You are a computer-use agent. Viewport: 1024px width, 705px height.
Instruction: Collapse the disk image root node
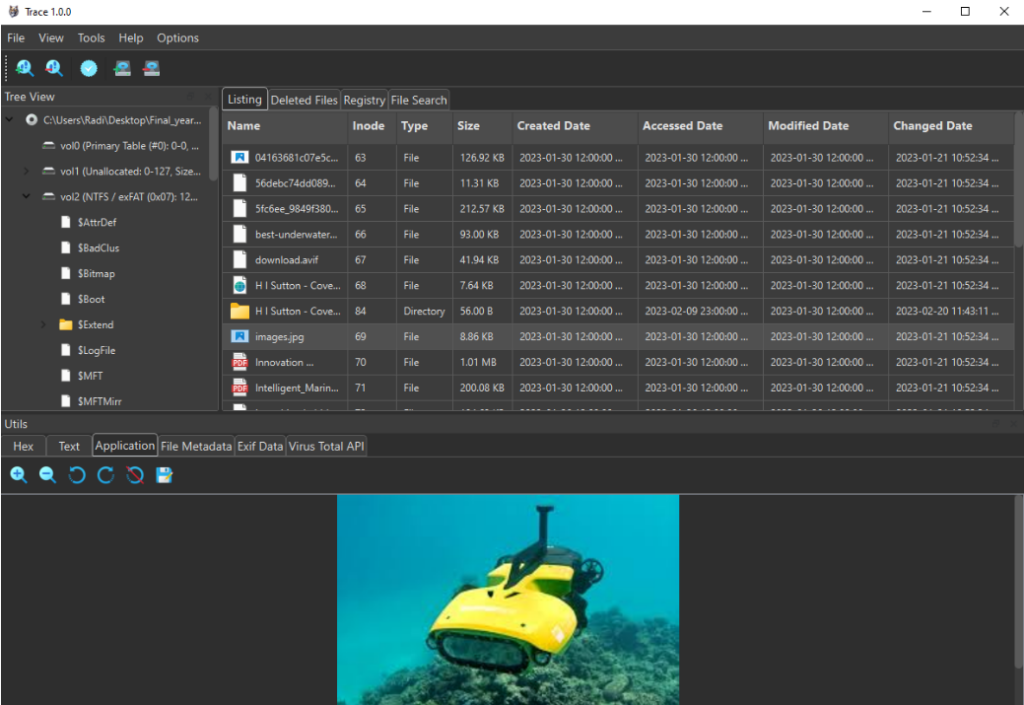(10, 120)
